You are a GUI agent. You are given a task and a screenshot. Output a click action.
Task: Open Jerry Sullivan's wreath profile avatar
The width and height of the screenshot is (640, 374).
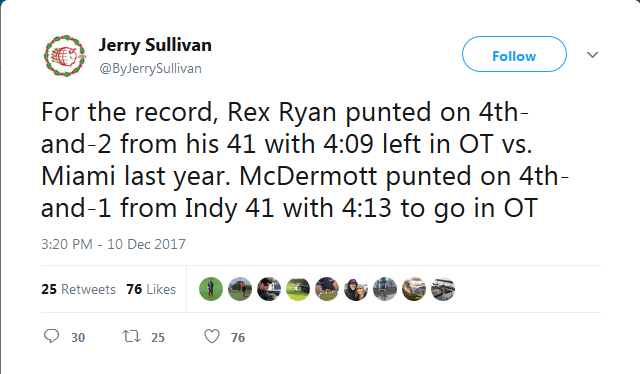(x=64, y=56)
